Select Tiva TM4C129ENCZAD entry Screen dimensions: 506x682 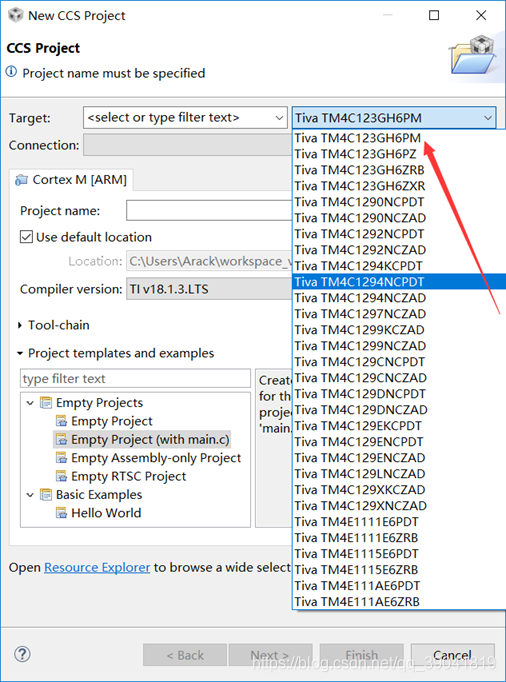(399, 458)
